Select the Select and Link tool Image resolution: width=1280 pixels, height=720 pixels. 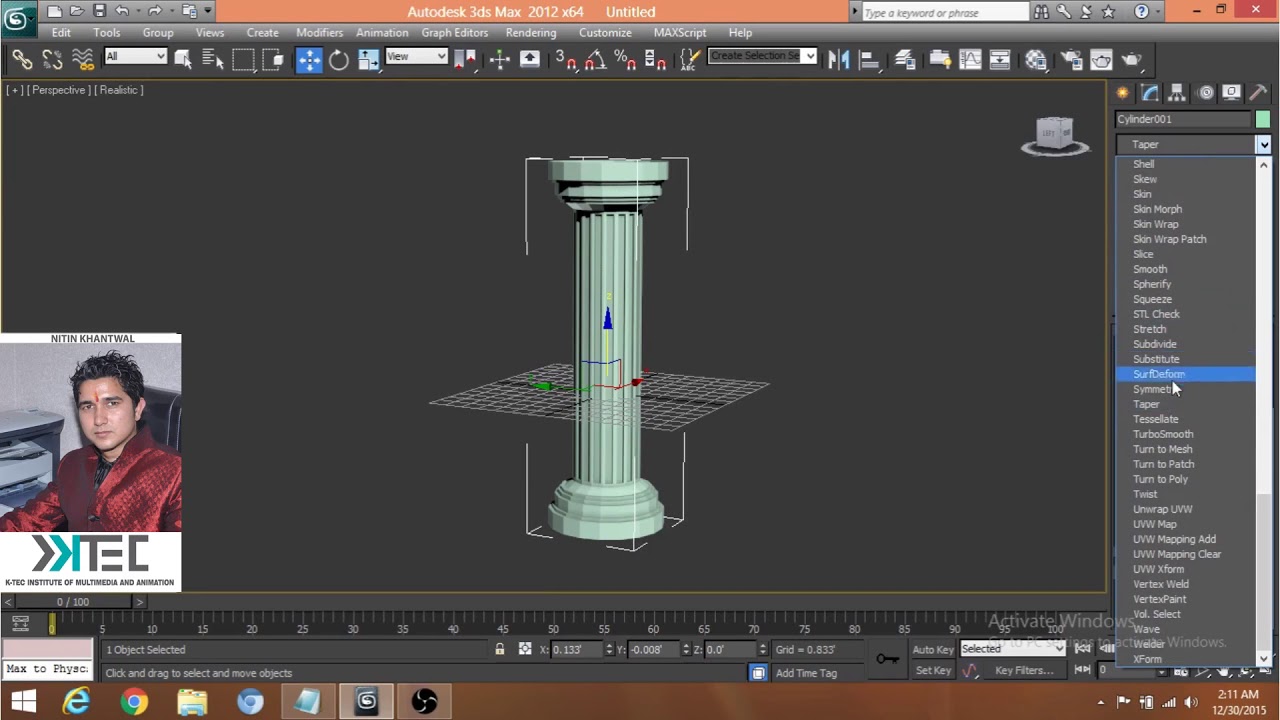coord(22,60)
